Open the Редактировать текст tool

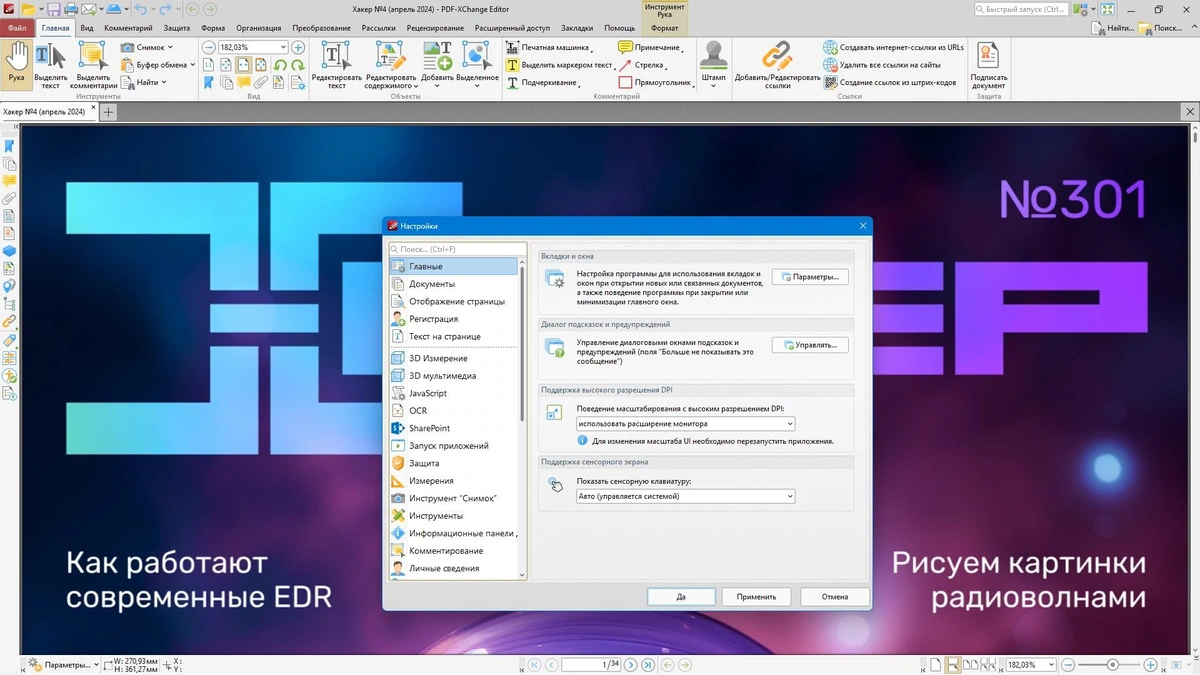click(x=336, y=66)
